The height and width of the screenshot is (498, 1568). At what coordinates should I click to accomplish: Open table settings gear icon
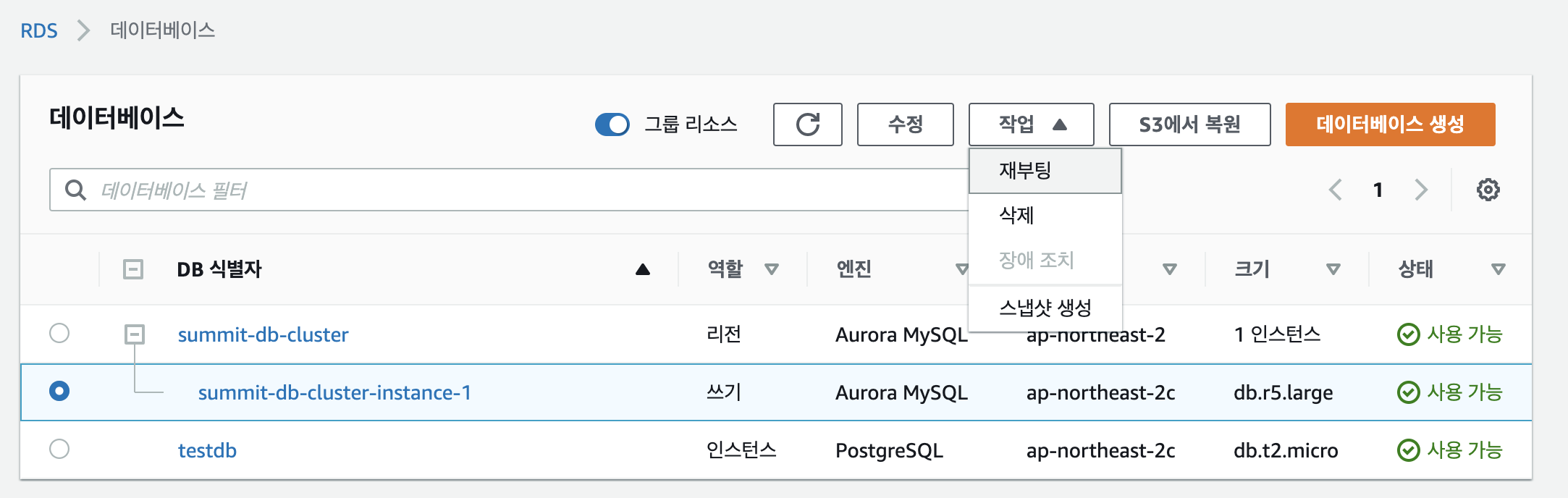tap(1488, 190)
